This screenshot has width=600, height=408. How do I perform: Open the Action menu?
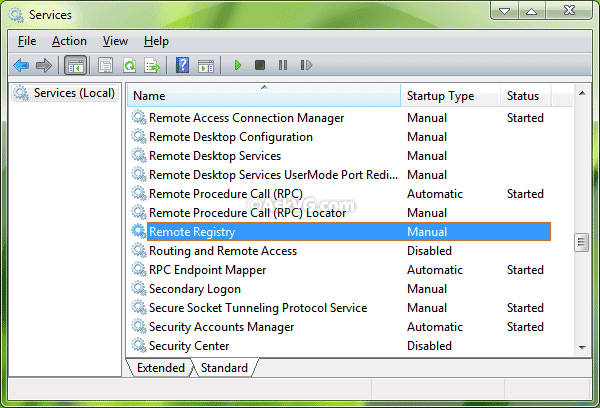click(x=69, y=41)
